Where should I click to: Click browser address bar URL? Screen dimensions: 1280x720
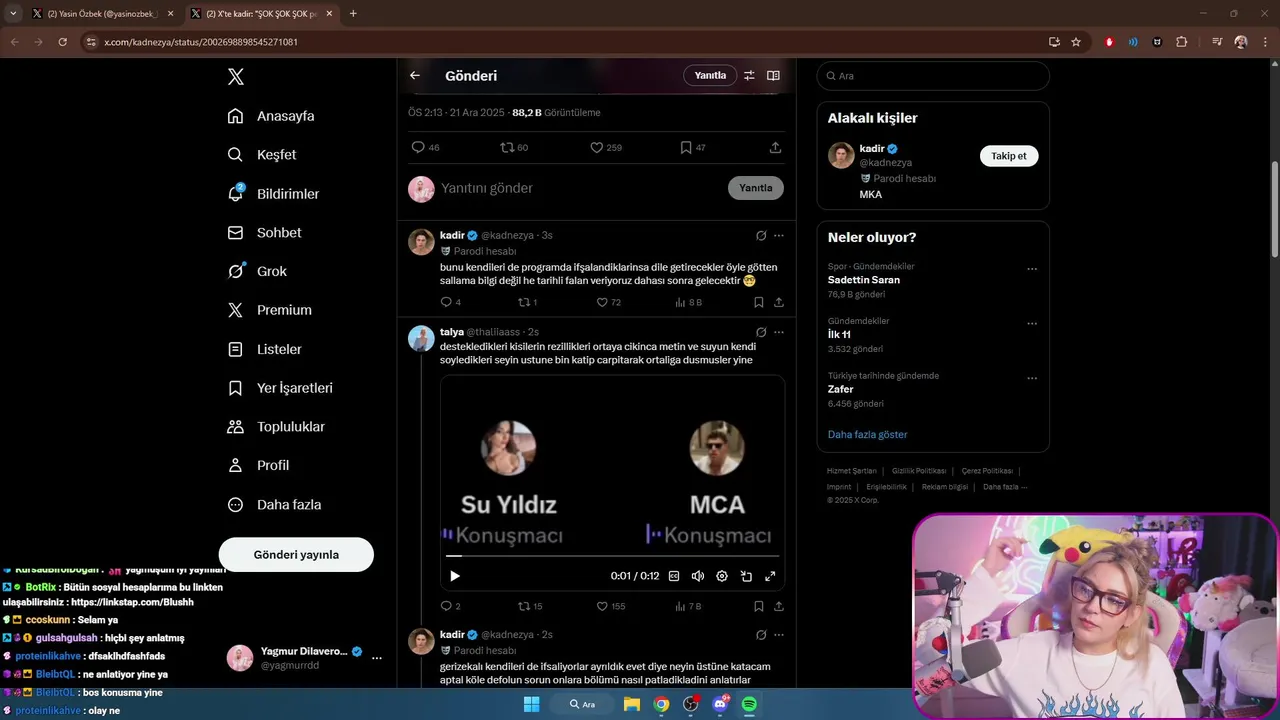click(x=201, y=42)
